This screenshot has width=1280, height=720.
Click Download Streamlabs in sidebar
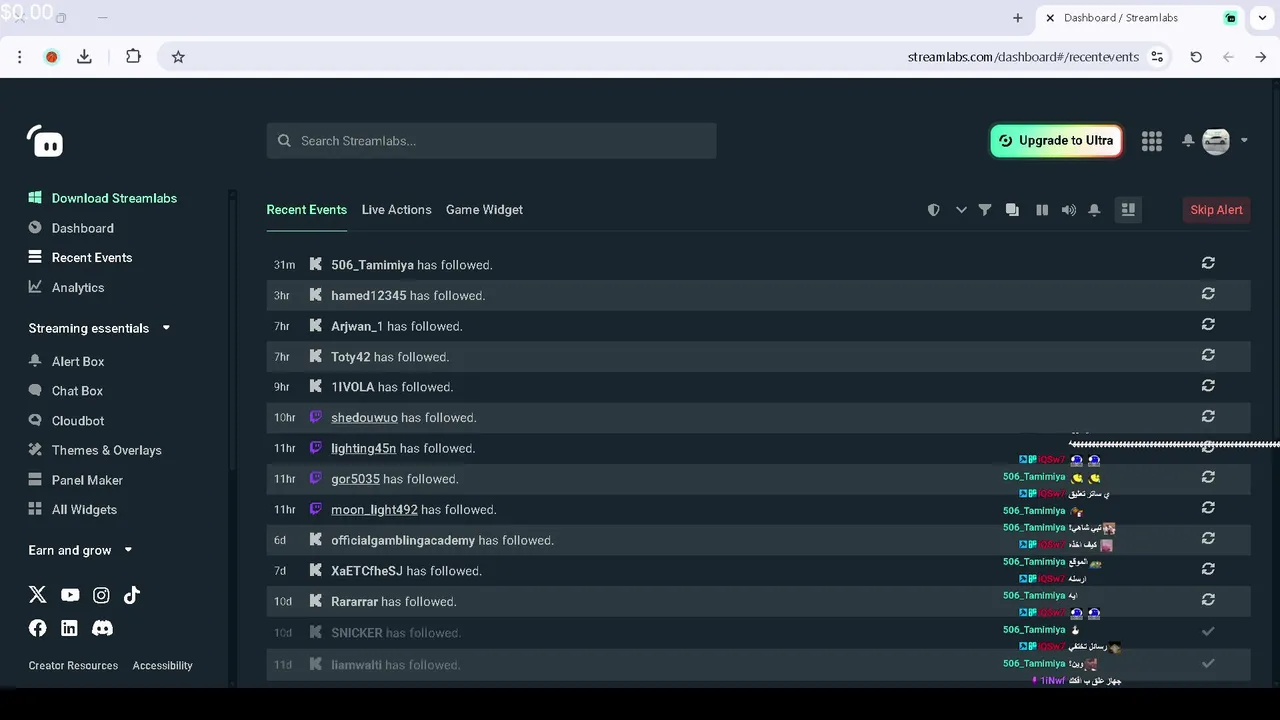point(102,198)
